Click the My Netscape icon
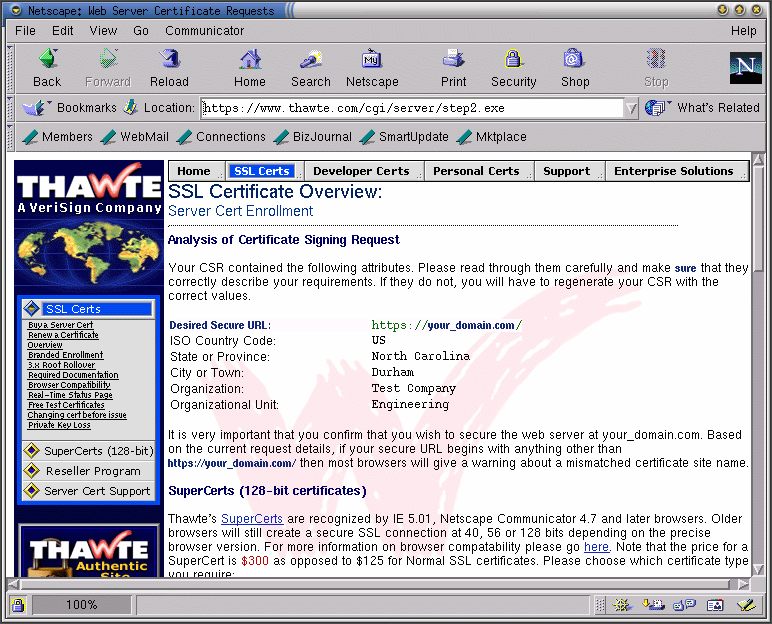The image size is (772, 624). coord(372,67)
